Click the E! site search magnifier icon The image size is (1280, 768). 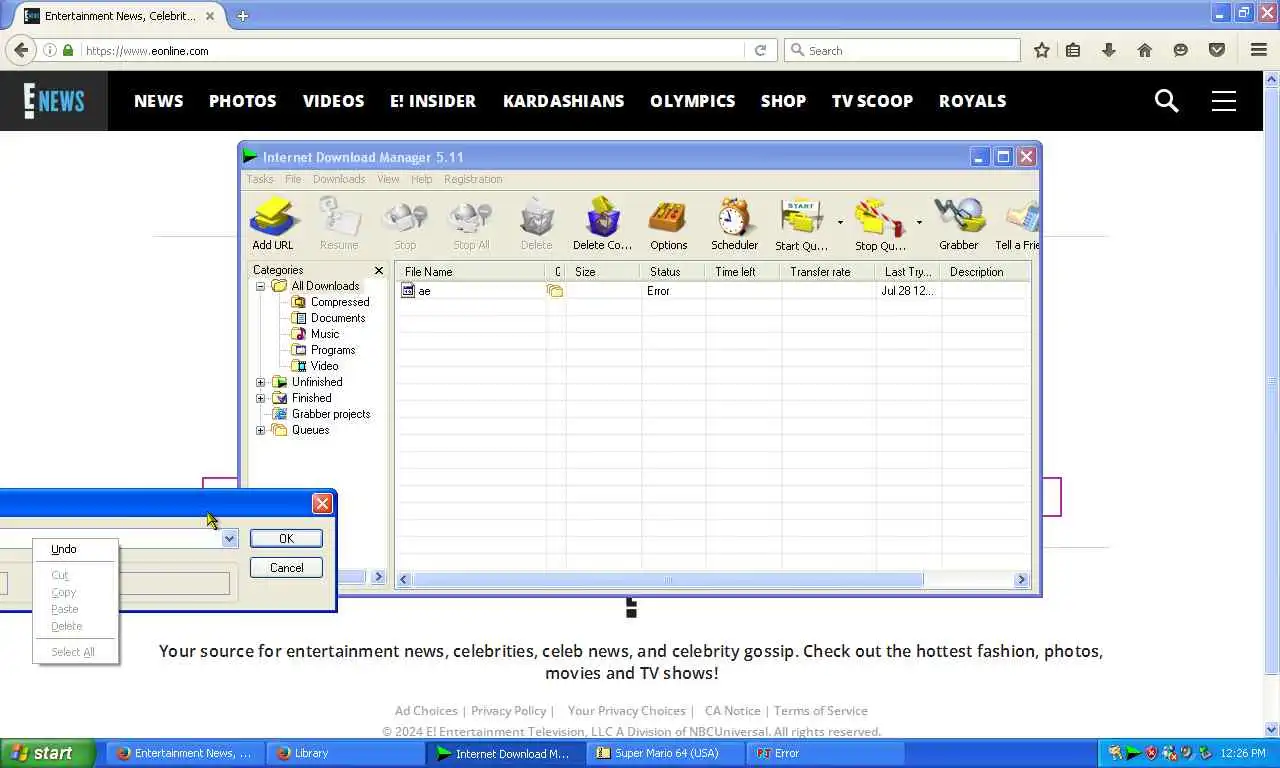tap(1166, 100)
